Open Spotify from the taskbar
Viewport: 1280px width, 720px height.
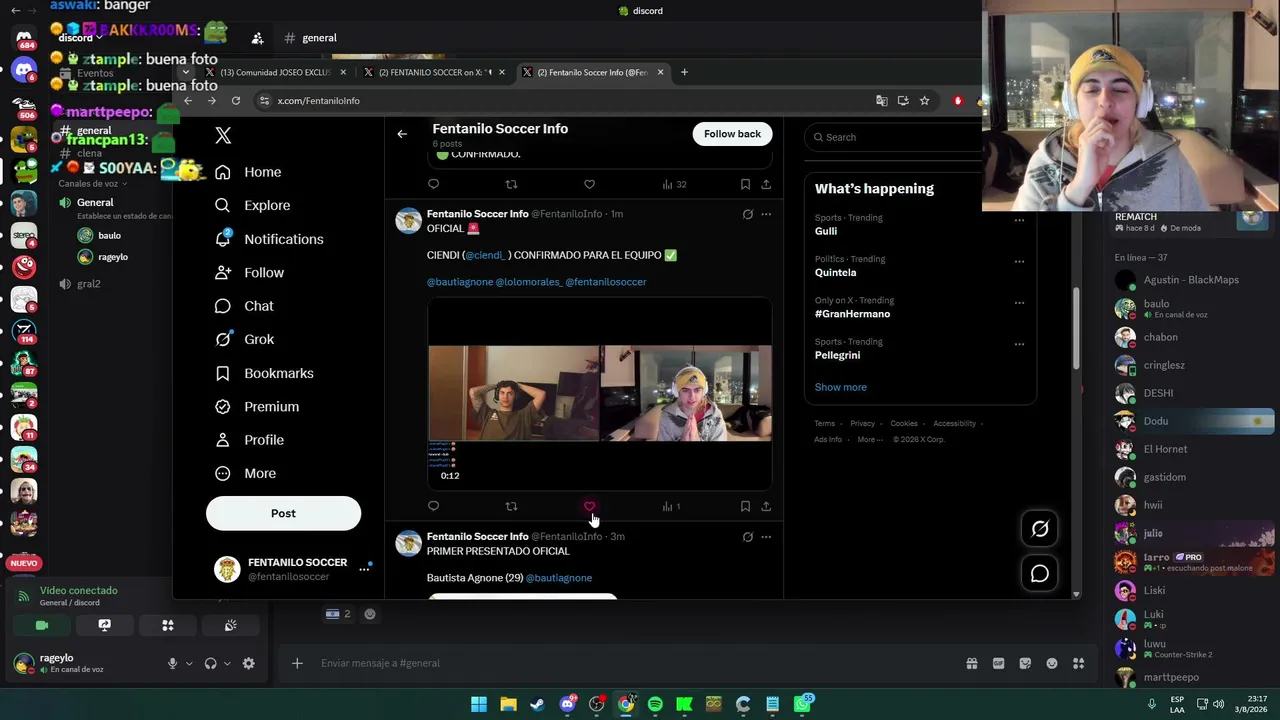click(655, 704)
